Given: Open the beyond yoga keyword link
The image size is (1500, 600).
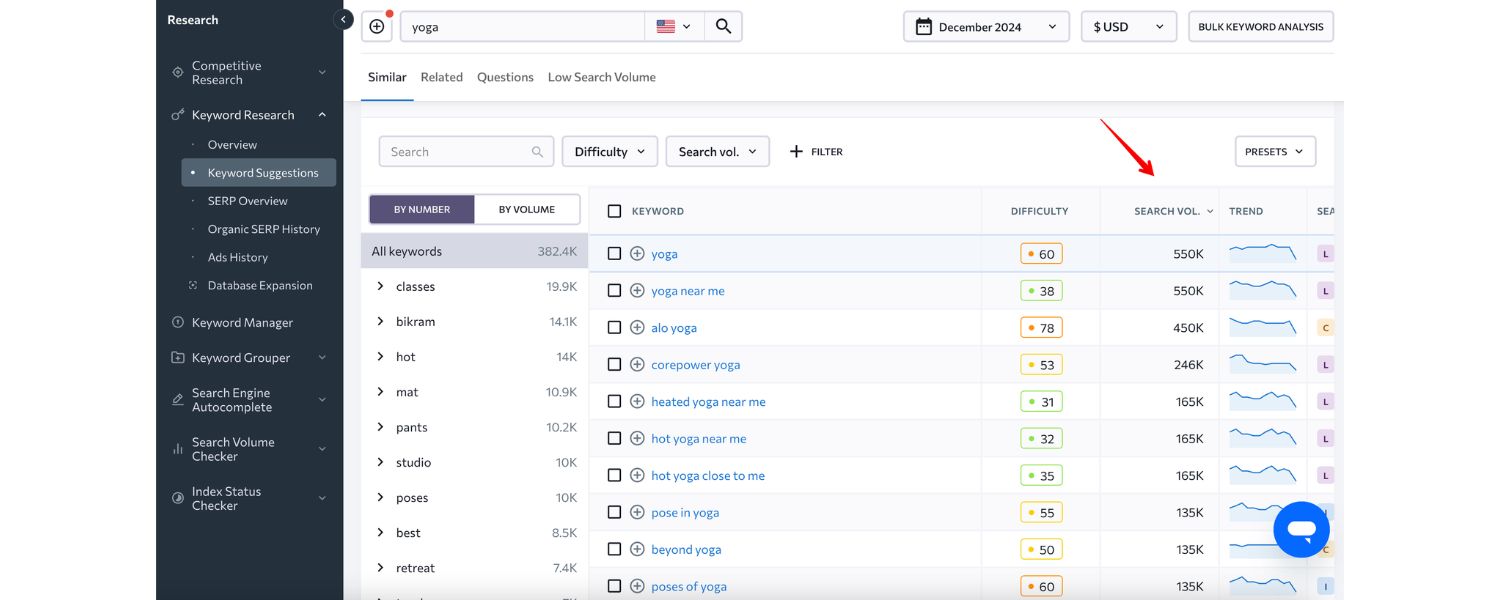Looking at the screenshot, I should [686, 550].
